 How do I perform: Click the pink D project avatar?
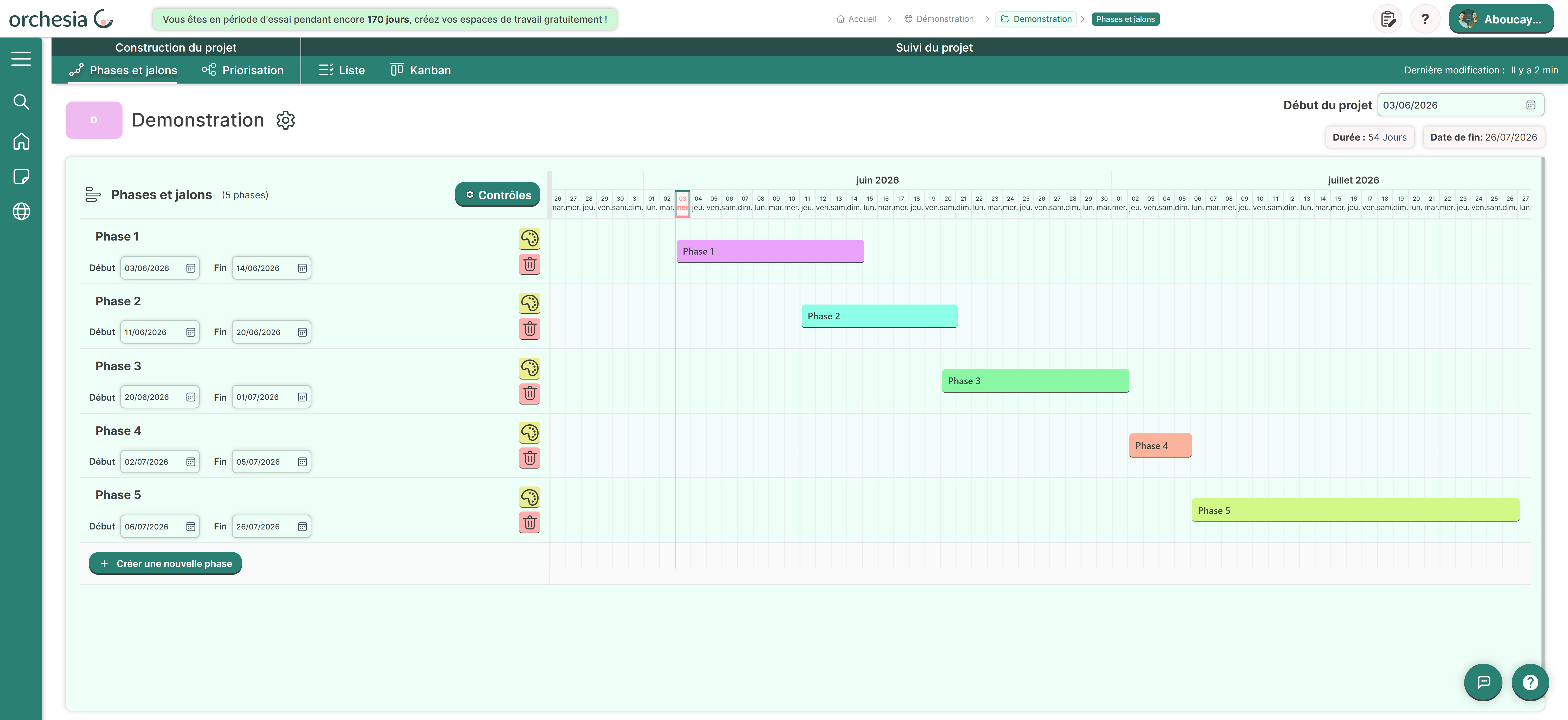pos(94,120)
